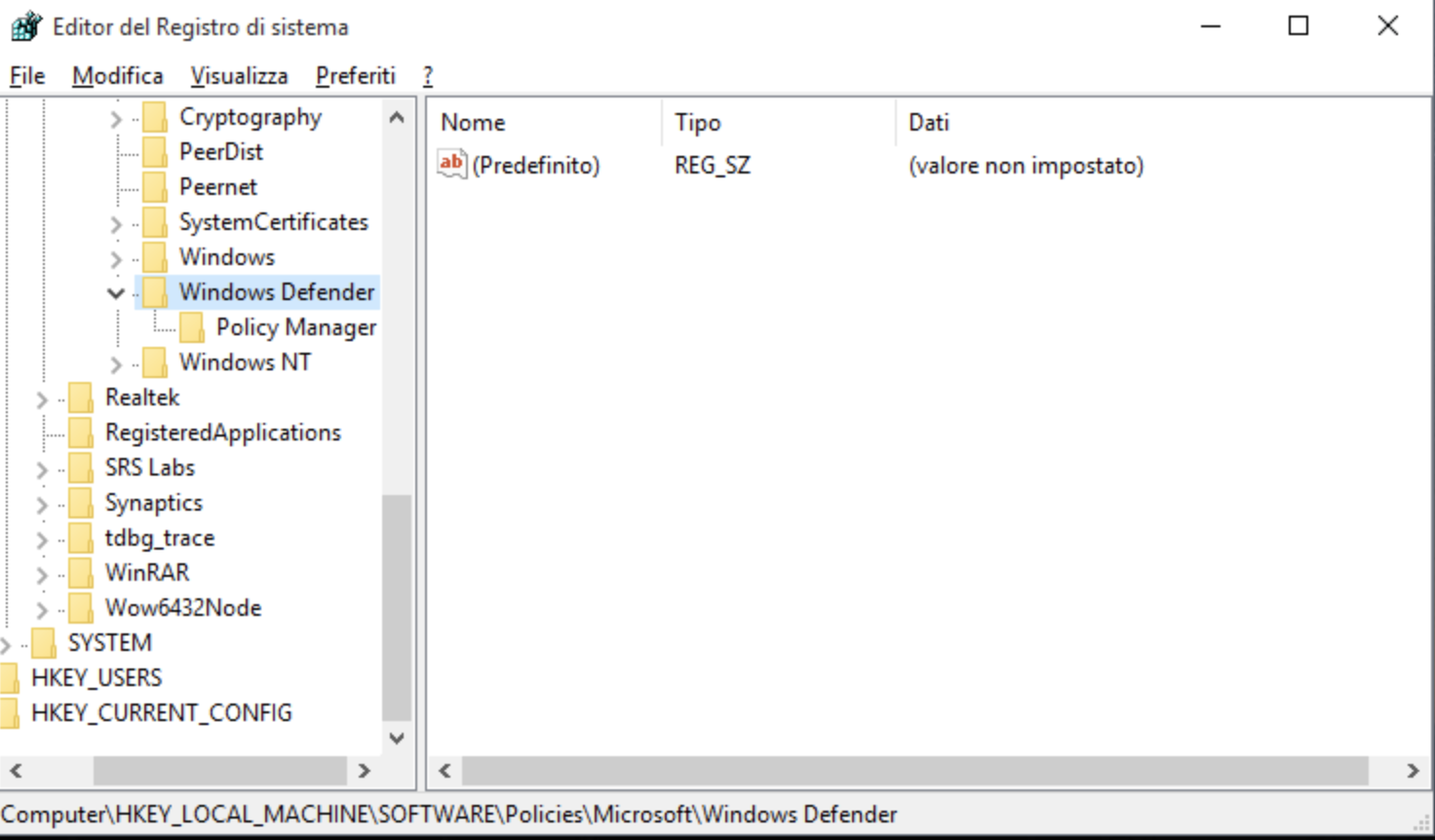Click the tree pane vertical scrollbar thumb

[397, 608]
